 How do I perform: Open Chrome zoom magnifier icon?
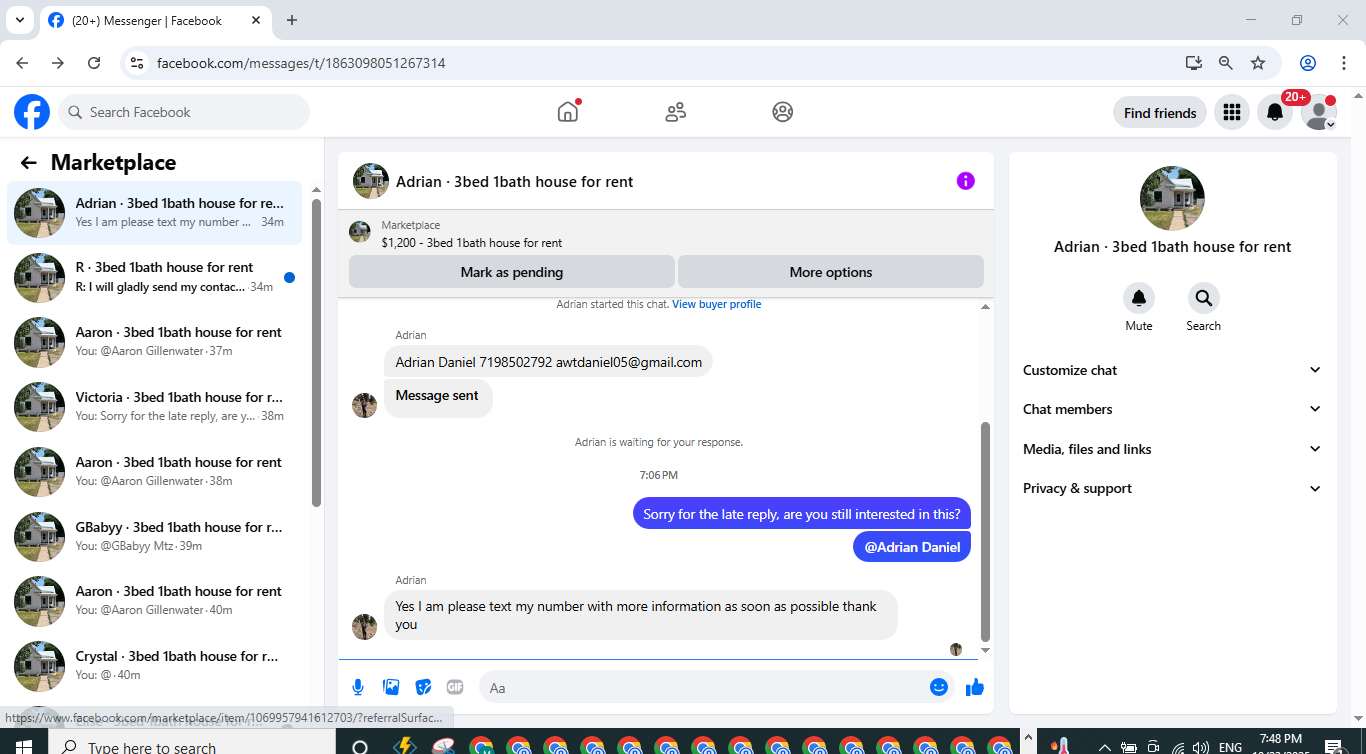click(x=1226, y=63)
